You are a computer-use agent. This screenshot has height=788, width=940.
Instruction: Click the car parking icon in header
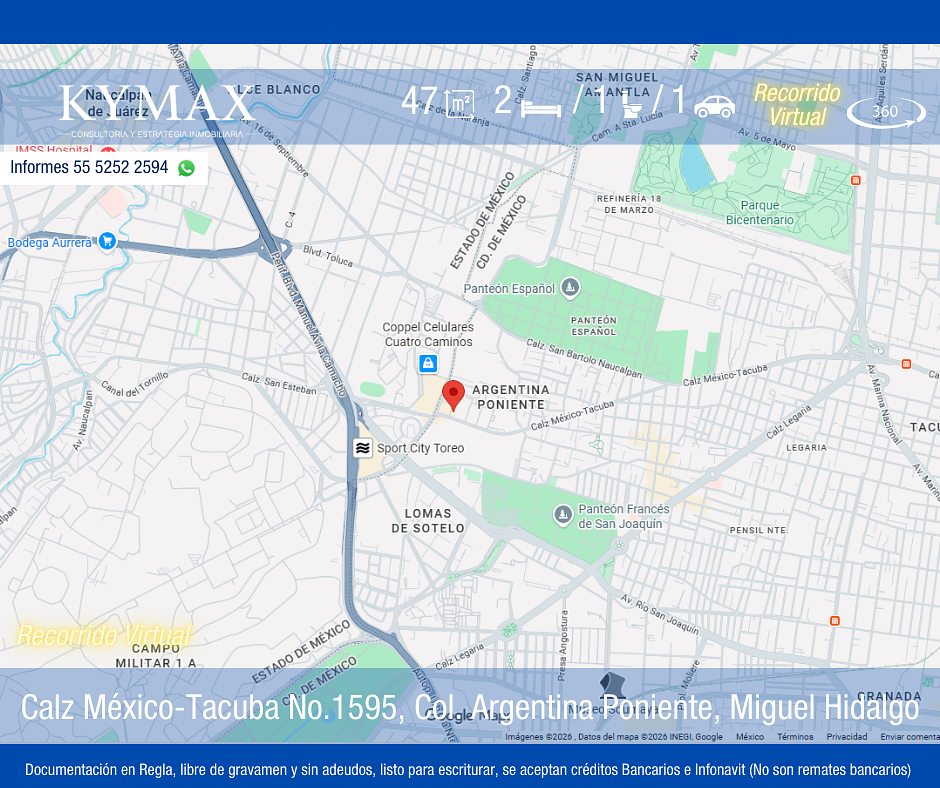(715, 106)
